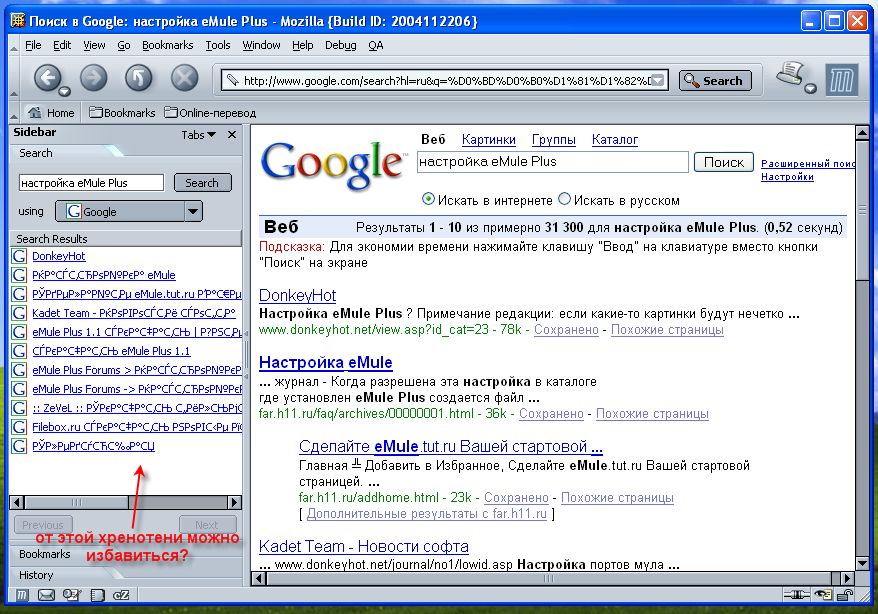Open the Help menu
The width and height of the screenshot is (878, 614).
(302, 45)
